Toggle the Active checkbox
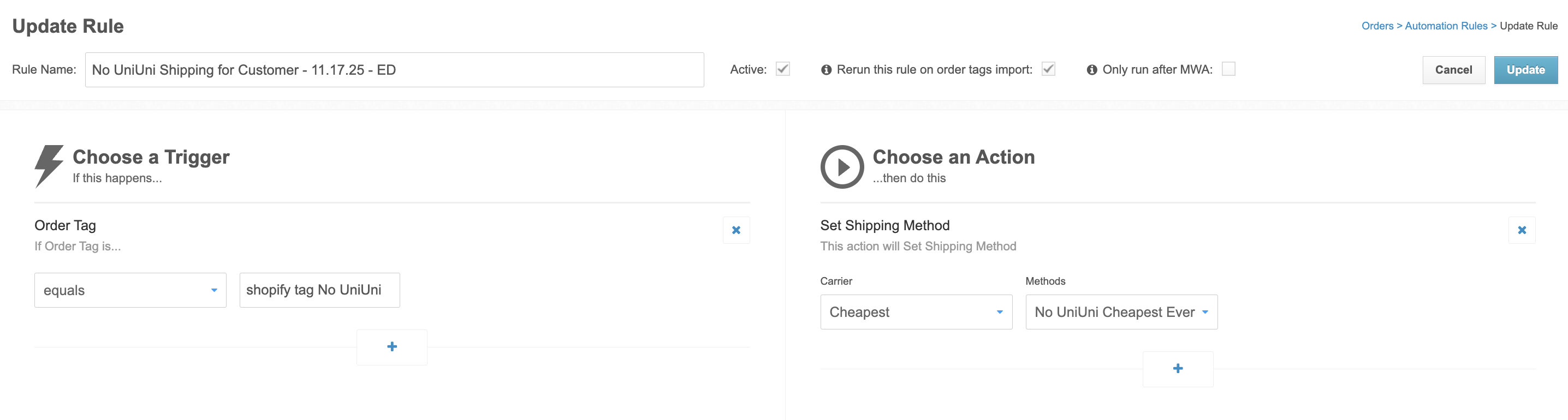The width and height of the screenshot is (1568, 420). [783, 69]
